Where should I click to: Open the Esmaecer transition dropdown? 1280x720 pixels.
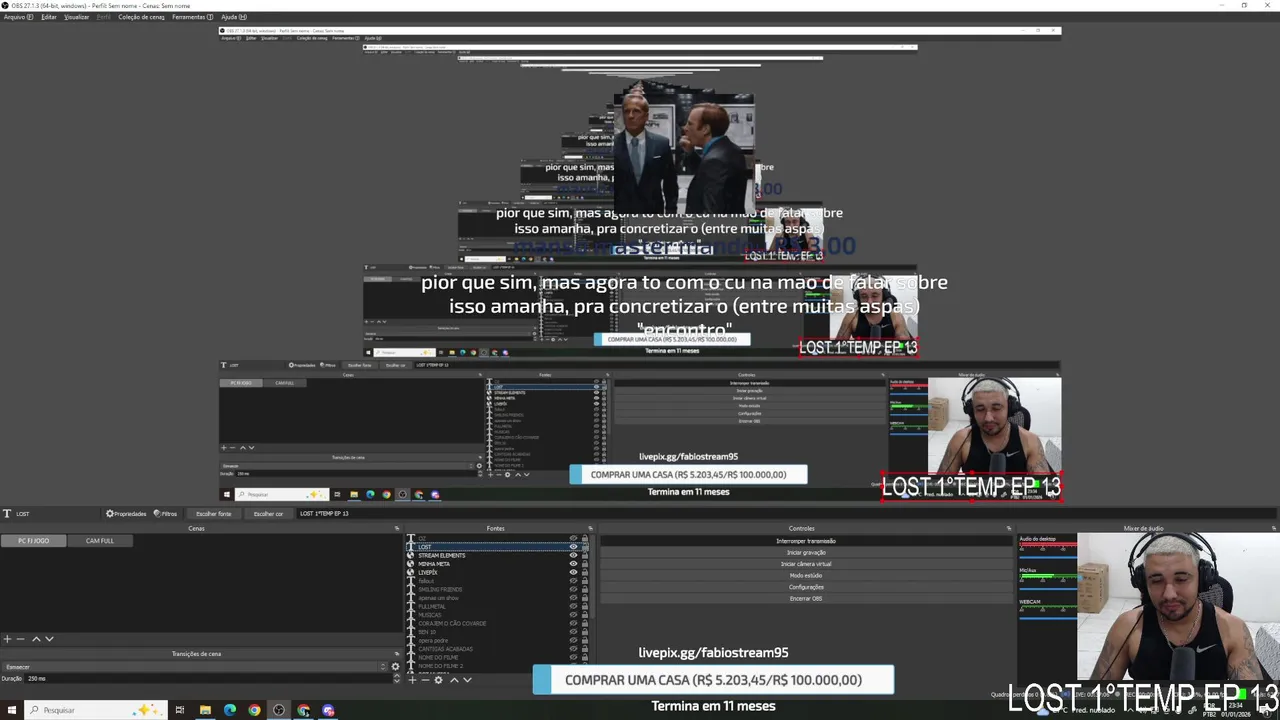193,667
